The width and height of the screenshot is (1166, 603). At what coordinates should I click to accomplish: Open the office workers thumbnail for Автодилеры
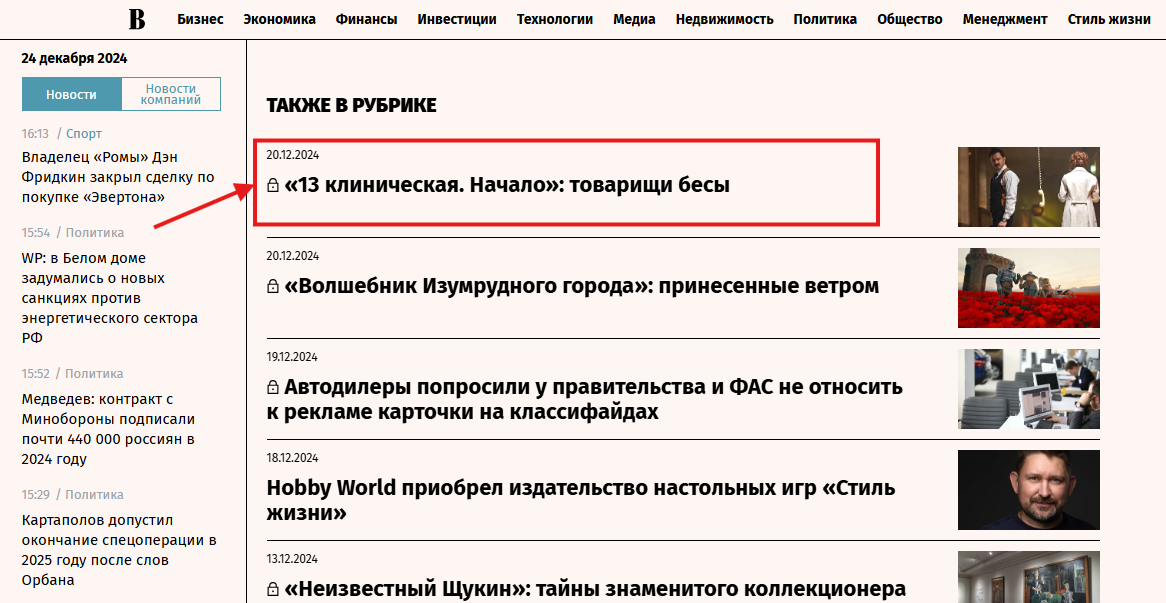click(1028, 389)
